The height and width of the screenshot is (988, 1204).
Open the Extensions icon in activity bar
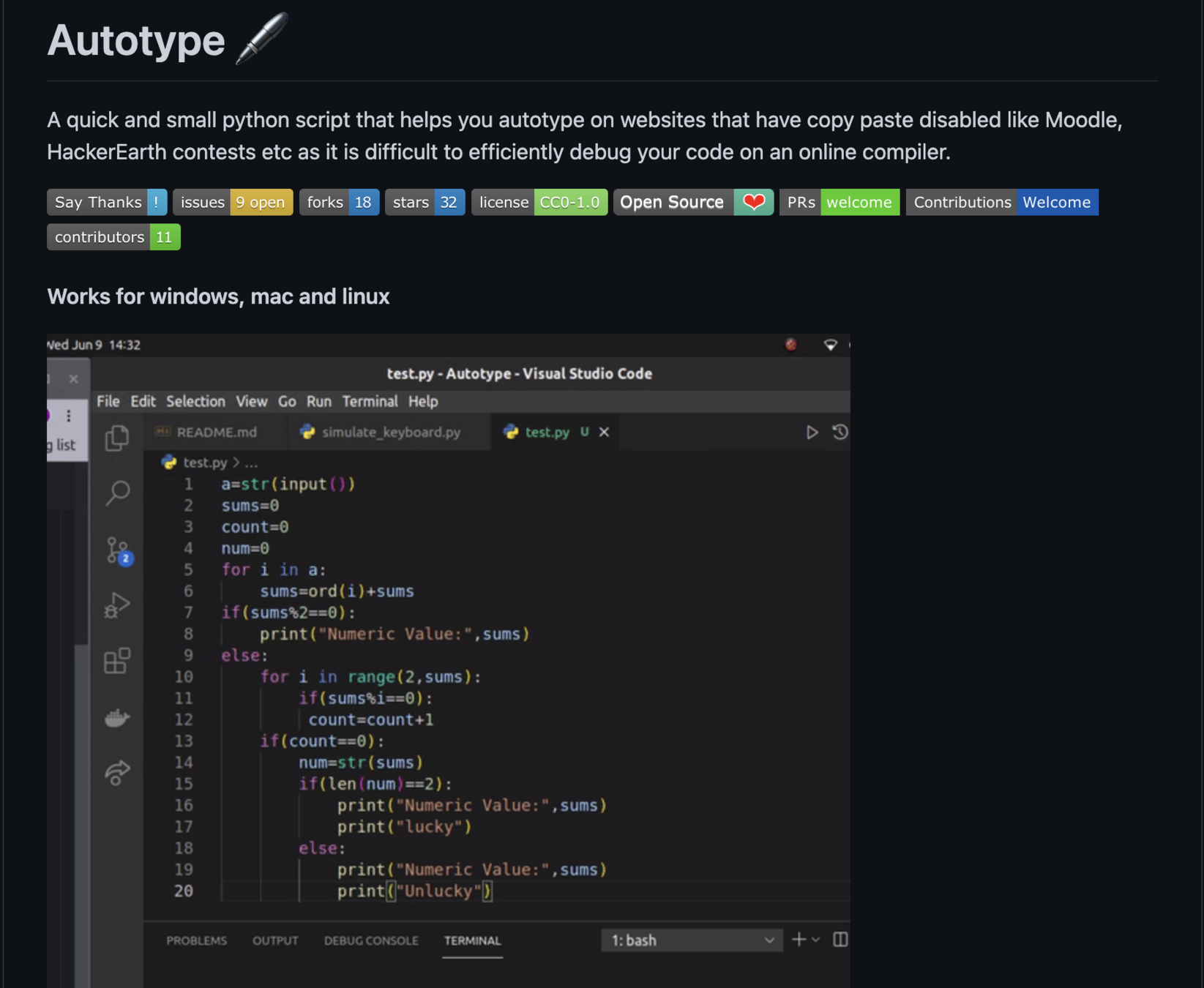(x=117, y=661)
